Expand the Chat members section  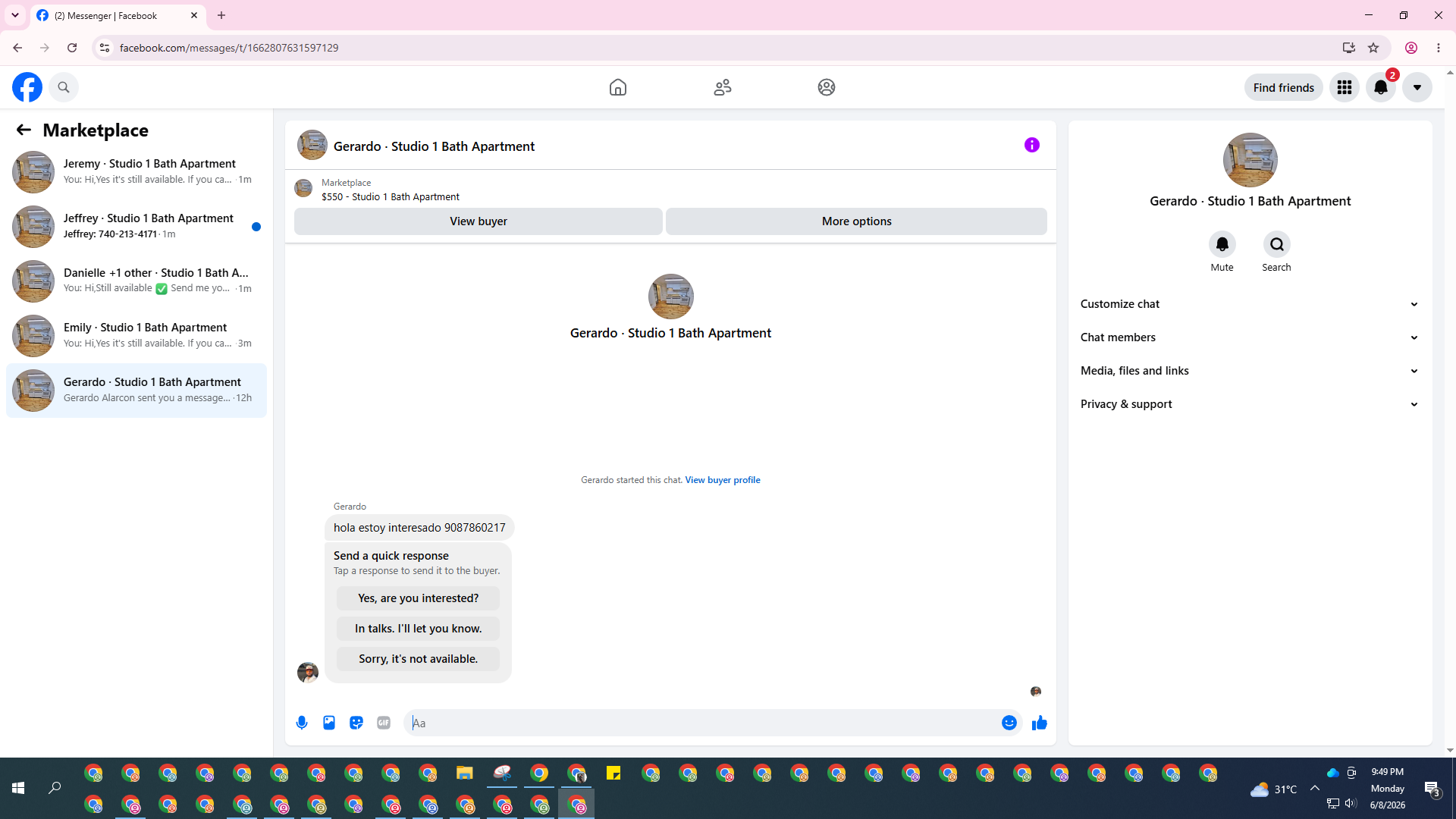[1250, 337]
